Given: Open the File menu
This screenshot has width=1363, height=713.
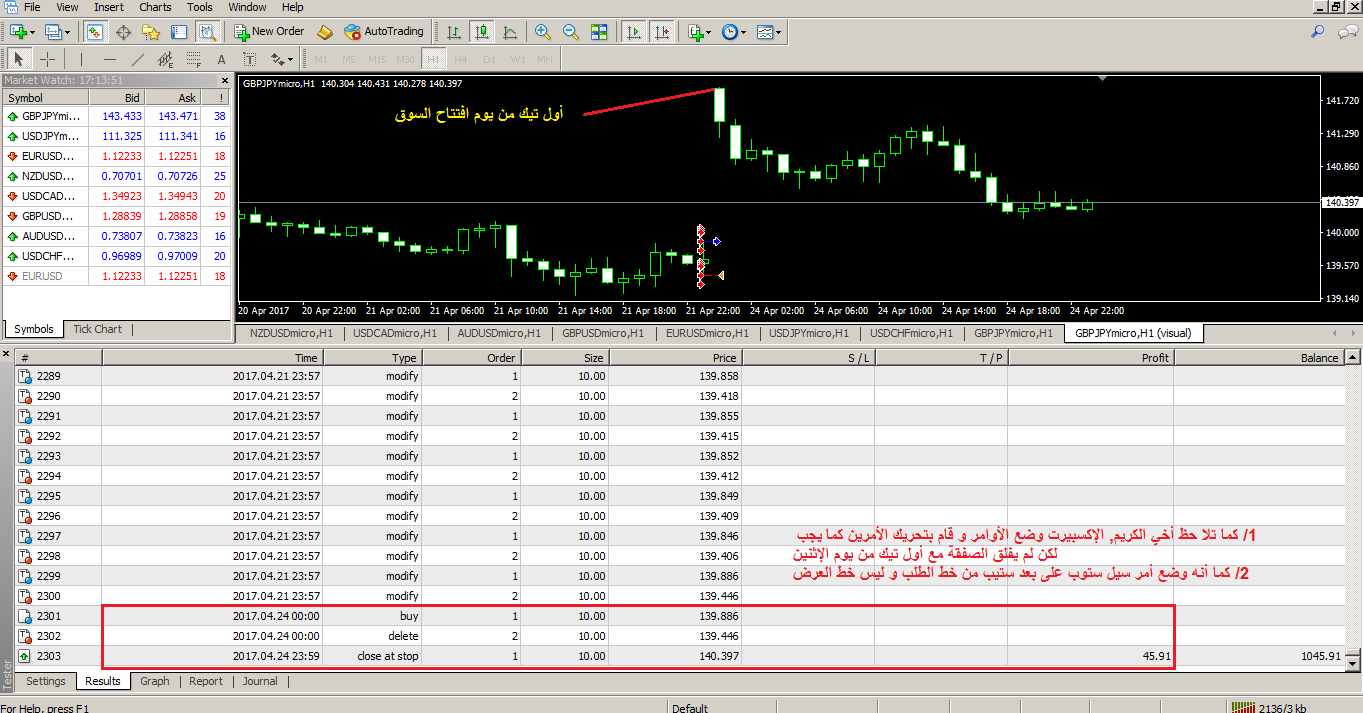Looking at the screenshot, I should point(32,7).
